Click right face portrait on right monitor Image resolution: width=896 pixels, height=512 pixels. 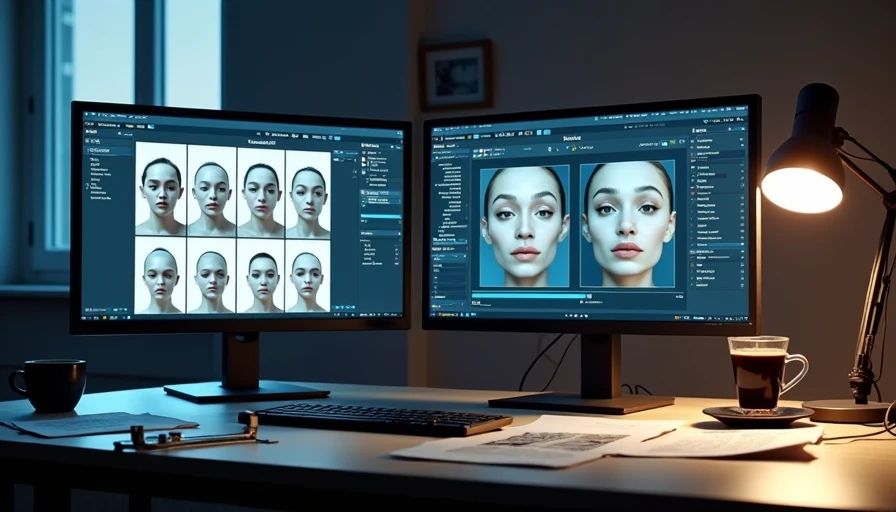click(627, 223)
